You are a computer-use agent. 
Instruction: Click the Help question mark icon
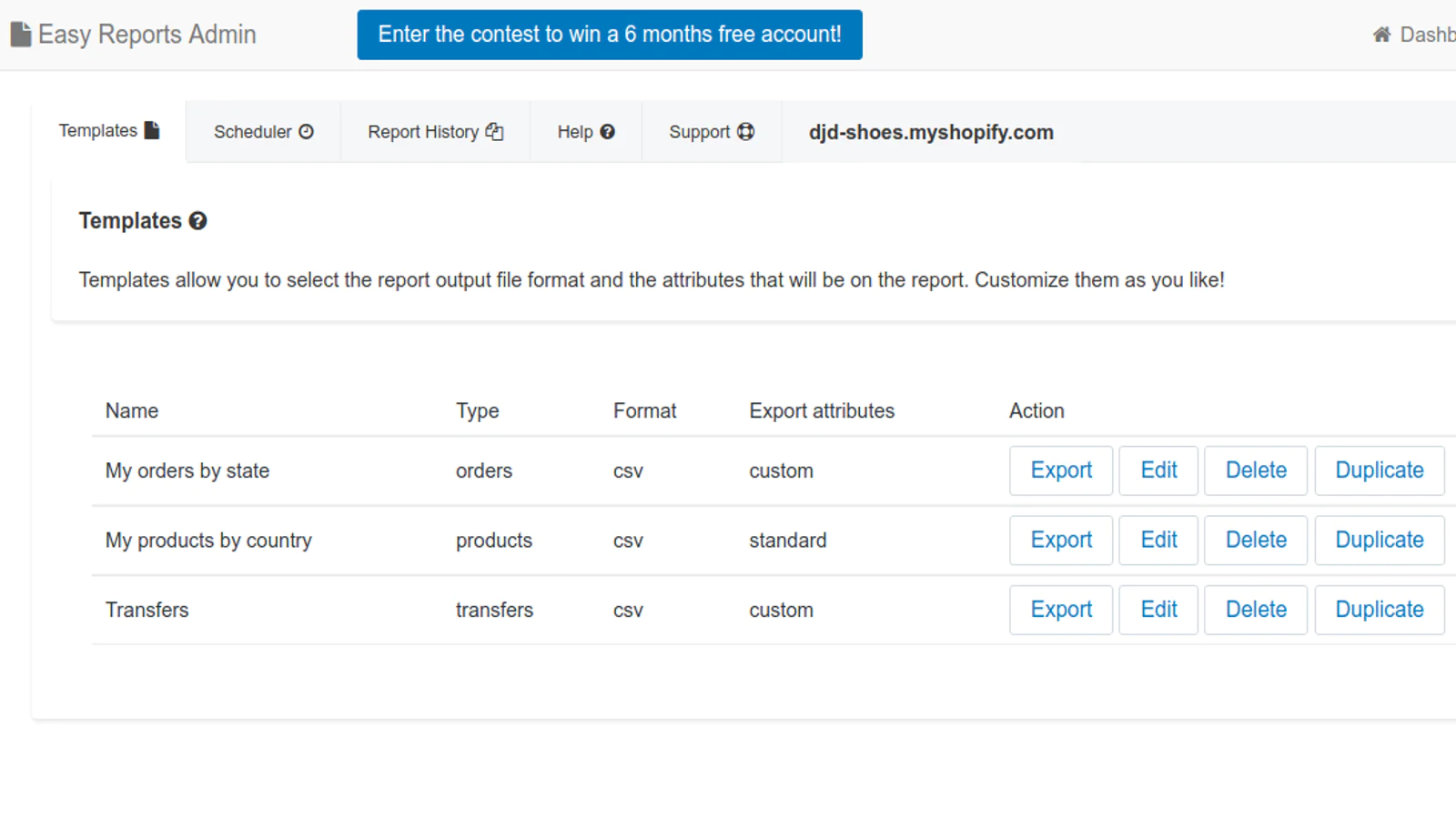click(x=608, y=132)
